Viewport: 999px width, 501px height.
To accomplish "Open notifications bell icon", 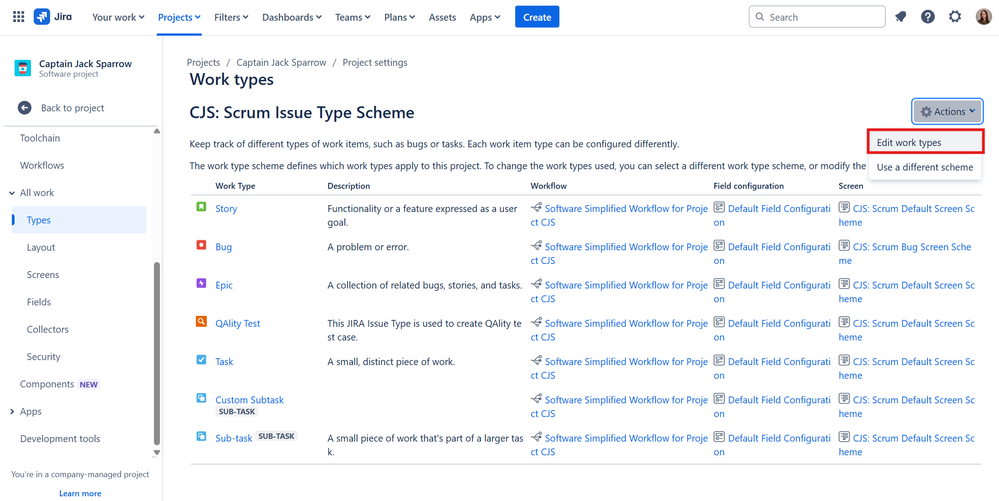I will [x=901, y=17].
